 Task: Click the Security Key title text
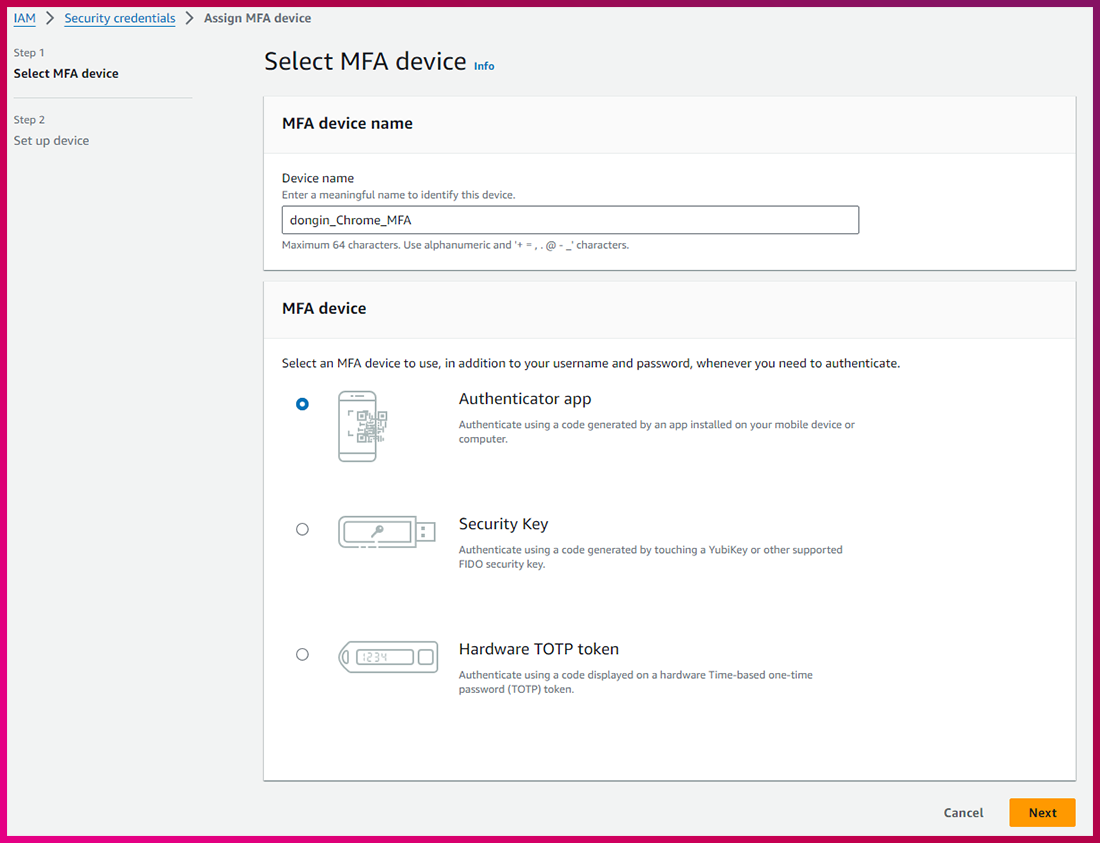pyautogui.click(x=503, y=524)
